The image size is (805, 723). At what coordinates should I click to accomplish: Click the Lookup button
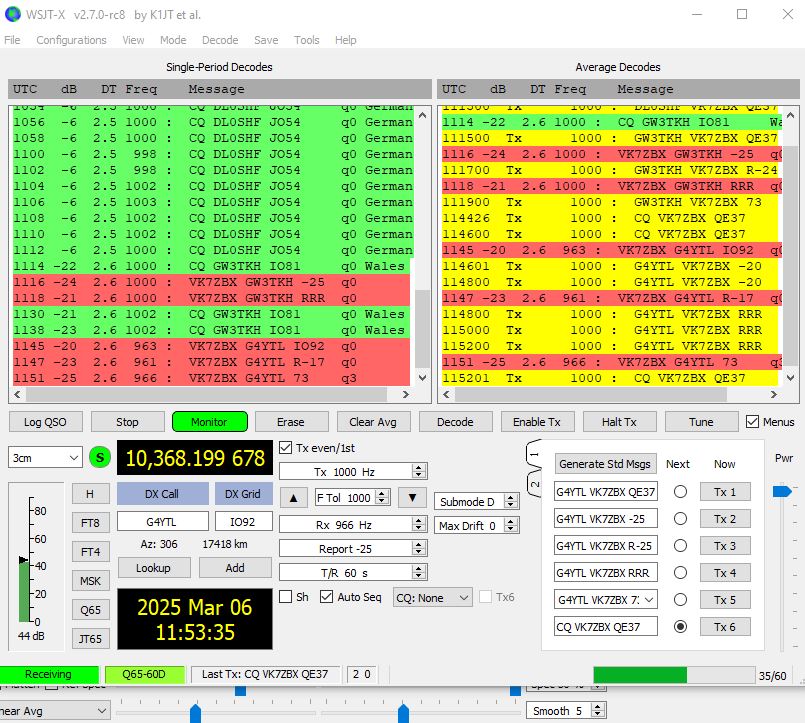click(x=154, y=567)
